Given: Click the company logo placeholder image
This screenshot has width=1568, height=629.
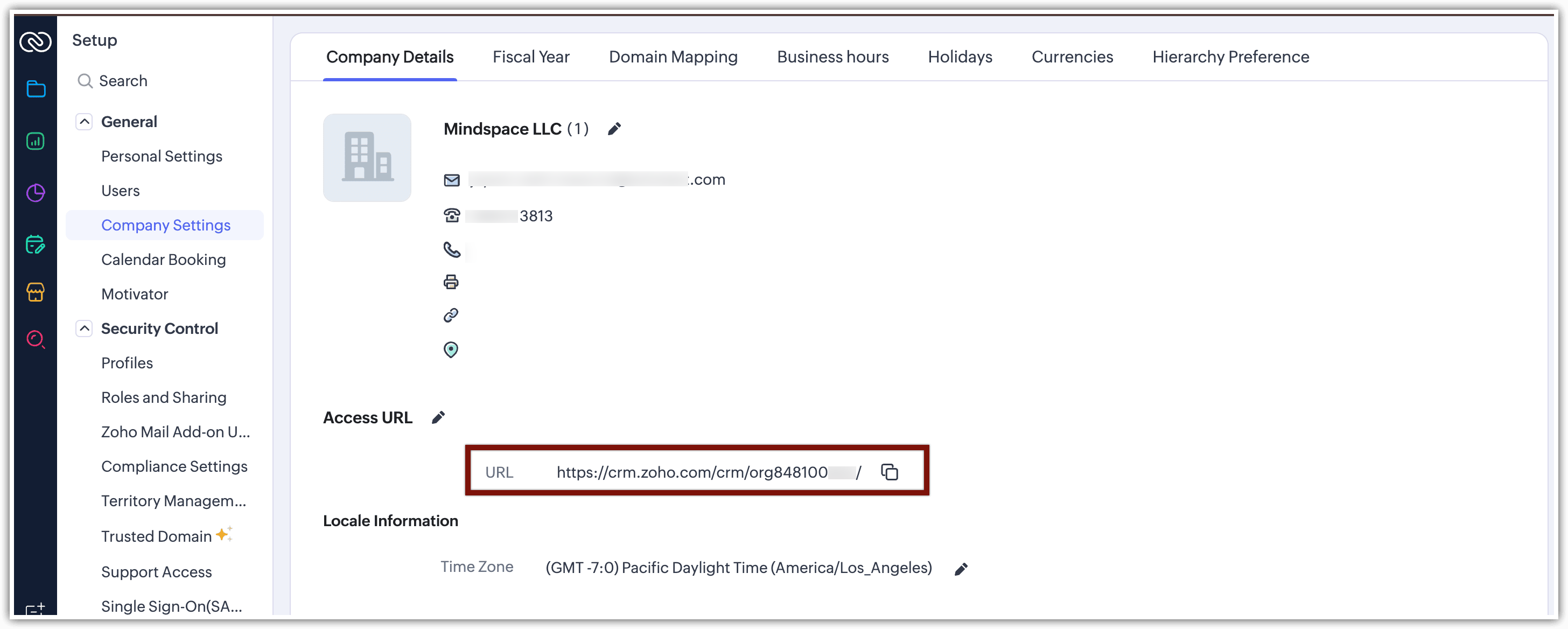Looking at the screenshot, I should [x=367, y=157].
